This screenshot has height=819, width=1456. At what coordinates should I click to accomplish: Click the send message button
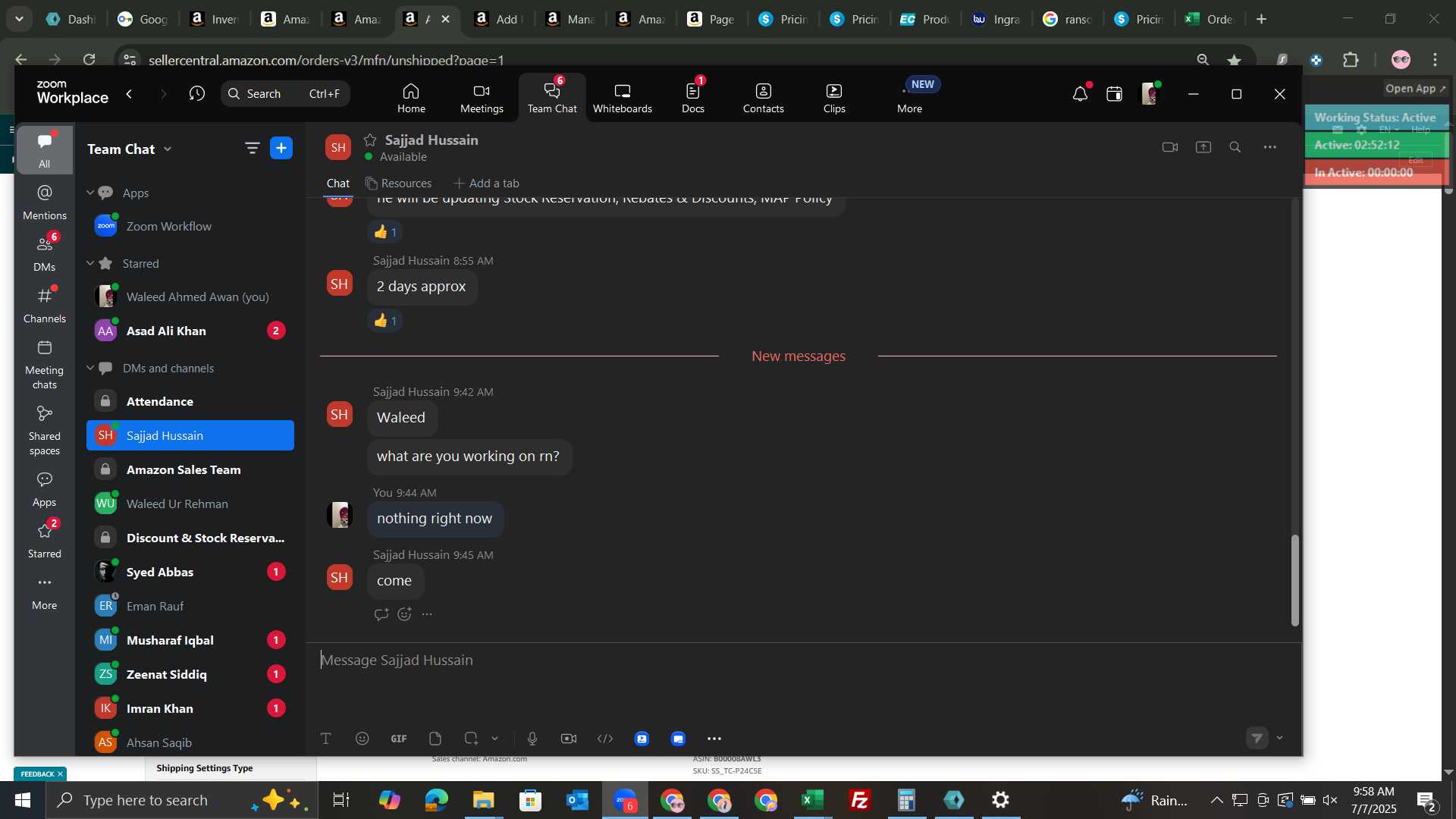pyautogui.click(x=1257, y=738)
